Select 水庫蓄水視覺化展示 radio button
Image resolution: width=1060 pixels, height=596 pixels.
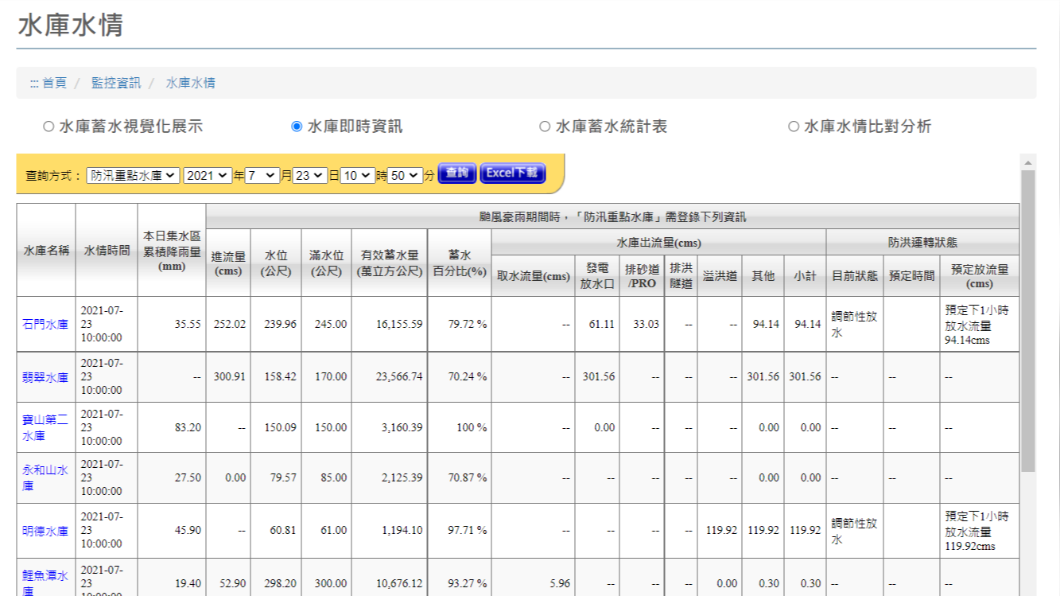pyautogui.click(x=48, y=126)
